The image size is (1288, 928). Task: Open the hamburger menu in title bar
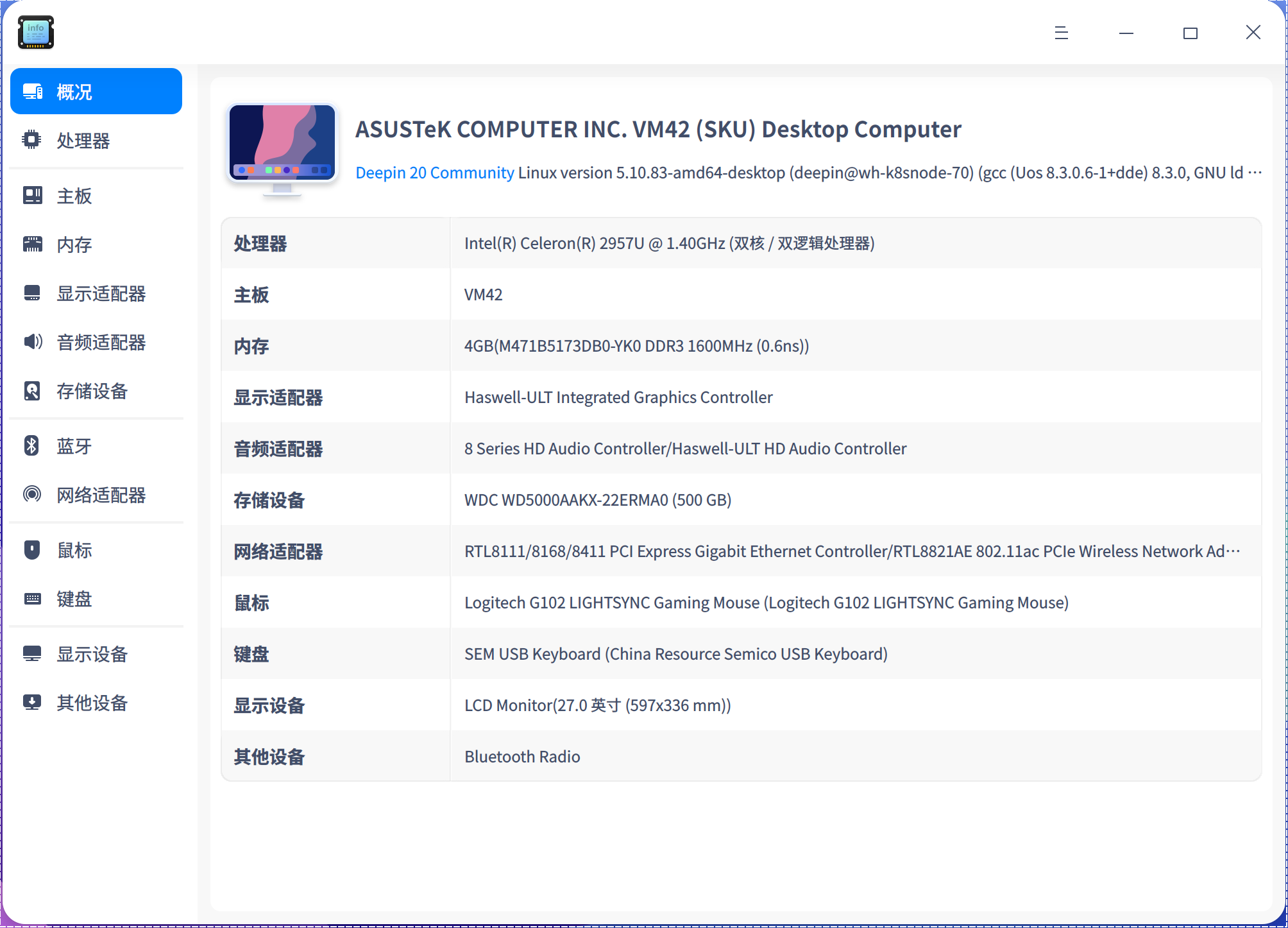[1062, 32]
